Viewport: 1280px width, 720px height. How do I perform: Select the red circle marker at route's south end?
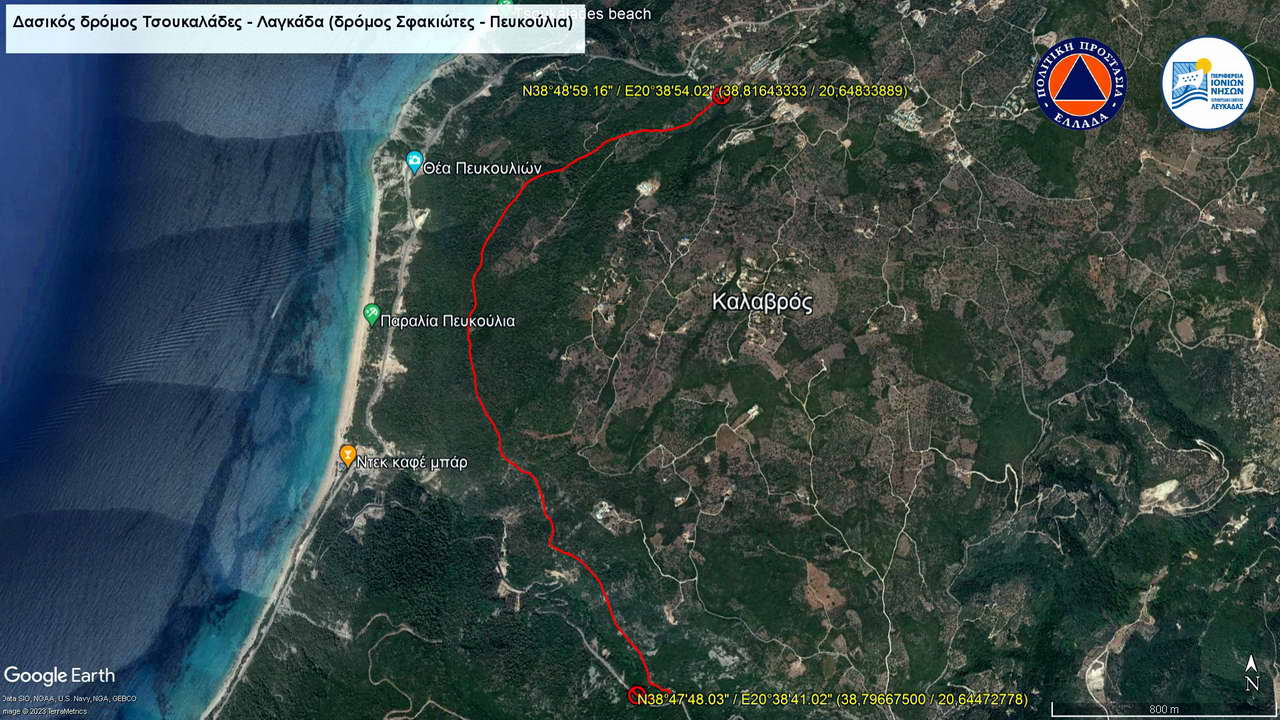click(x=635, y=695)
